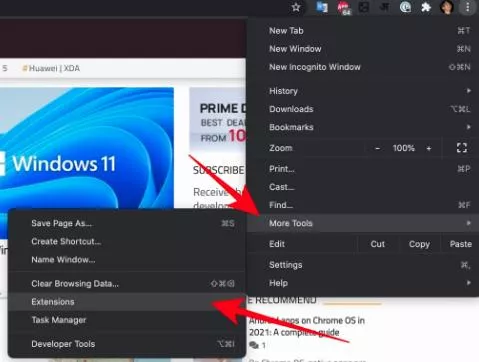Click Paste in the Edit row
The image size is (479, 362).
click(461, 244)
